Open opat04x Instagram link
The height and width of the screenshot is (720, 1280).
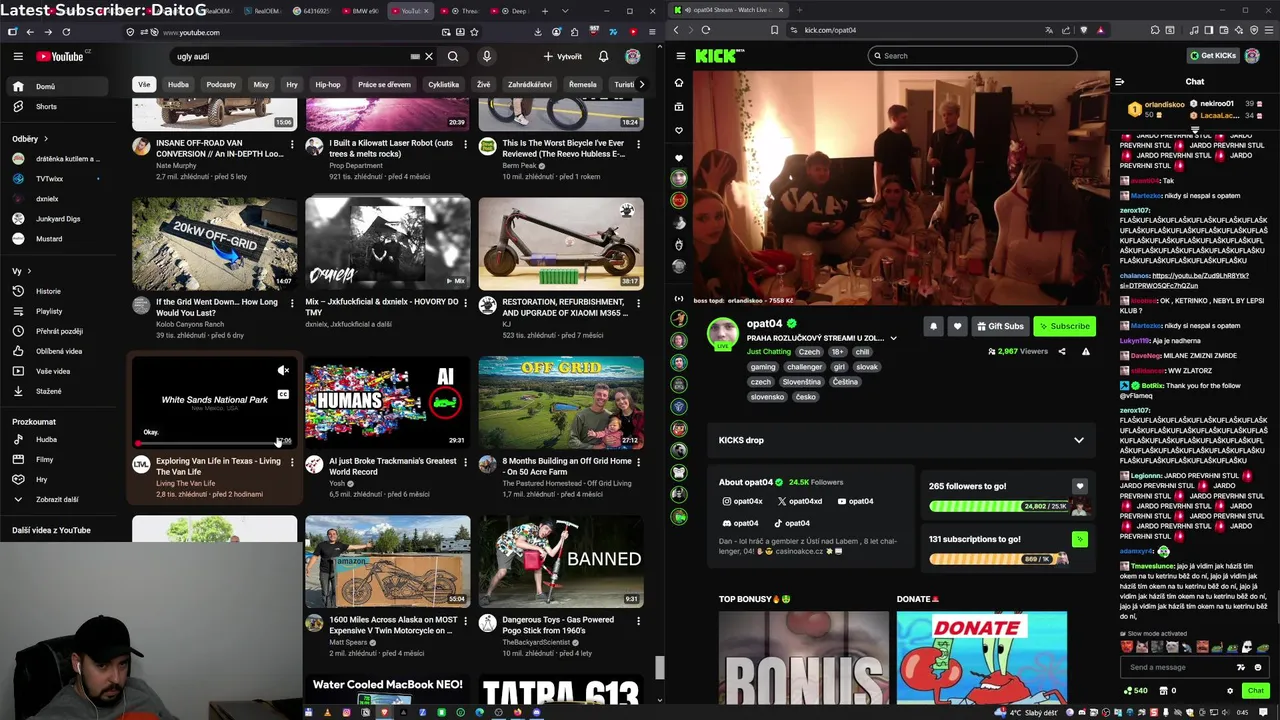(742, 501)
